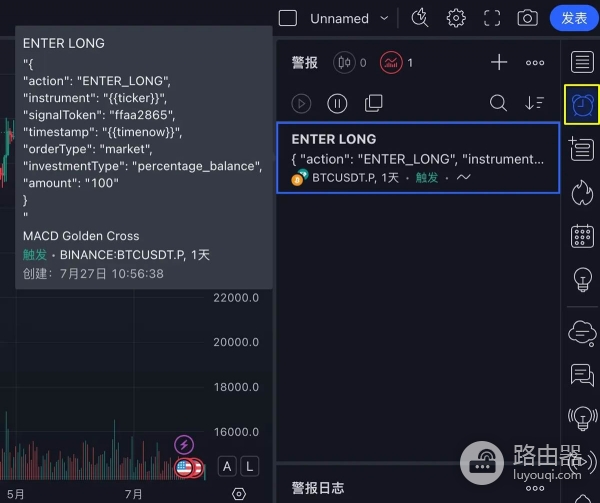Click the 7月 time axis label

click(133, 494)
